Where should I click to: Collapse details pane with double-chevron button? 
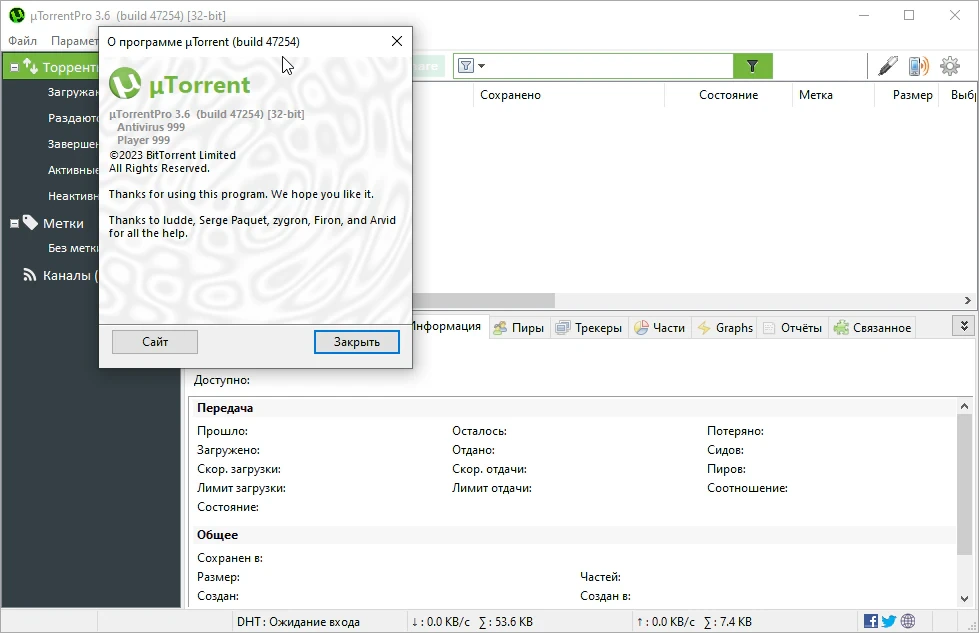(964, 326)
